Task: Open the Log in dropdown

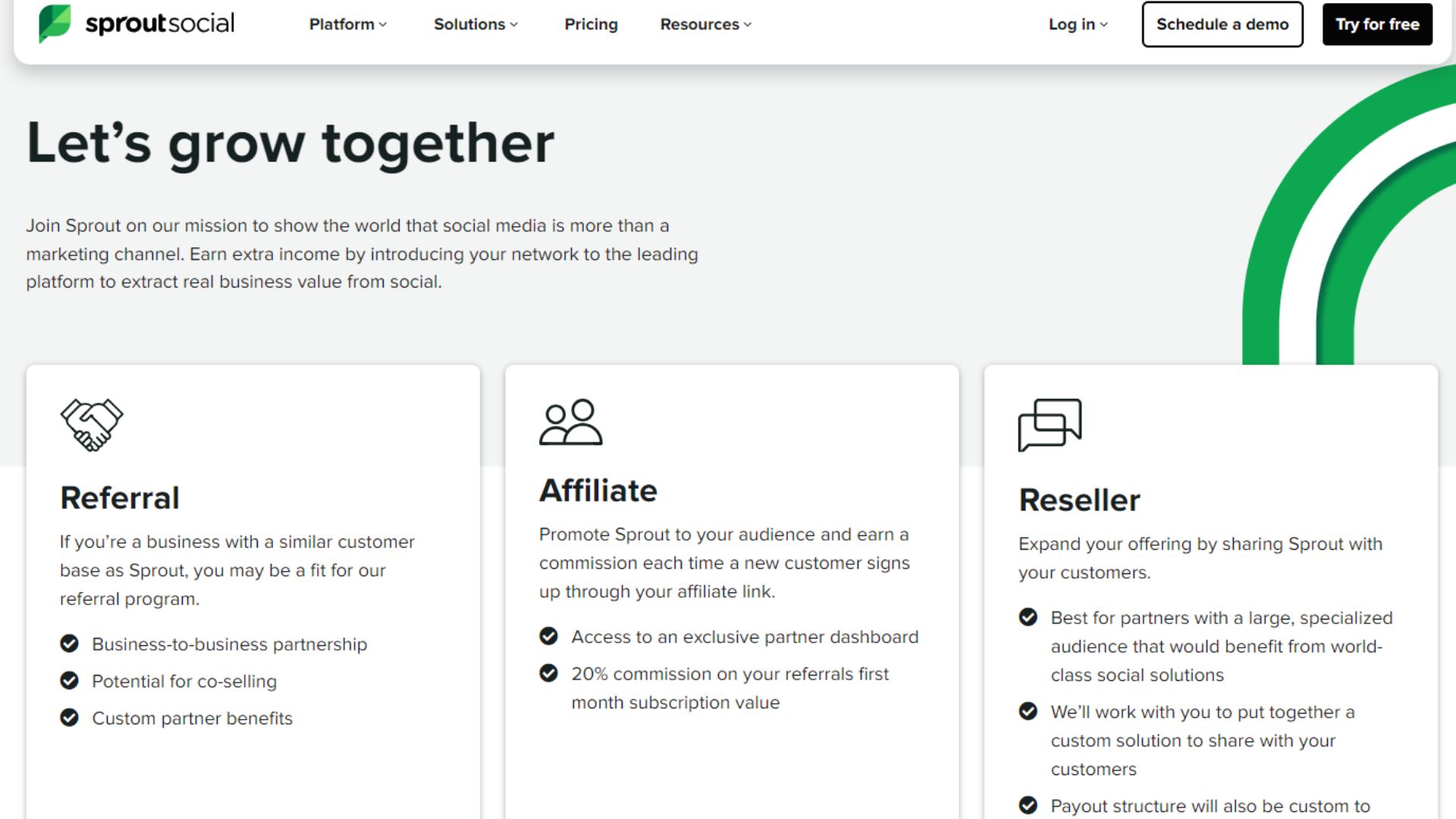Action: (1078, 24)
